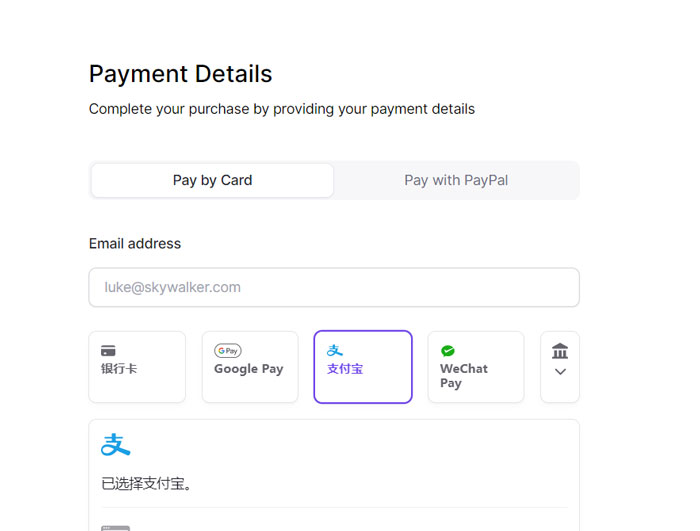Image resolution: width=700 pixels, height=531 pixels.
Task: Click the credit card icon in 银行卡 tile
Action: [108, 351]
